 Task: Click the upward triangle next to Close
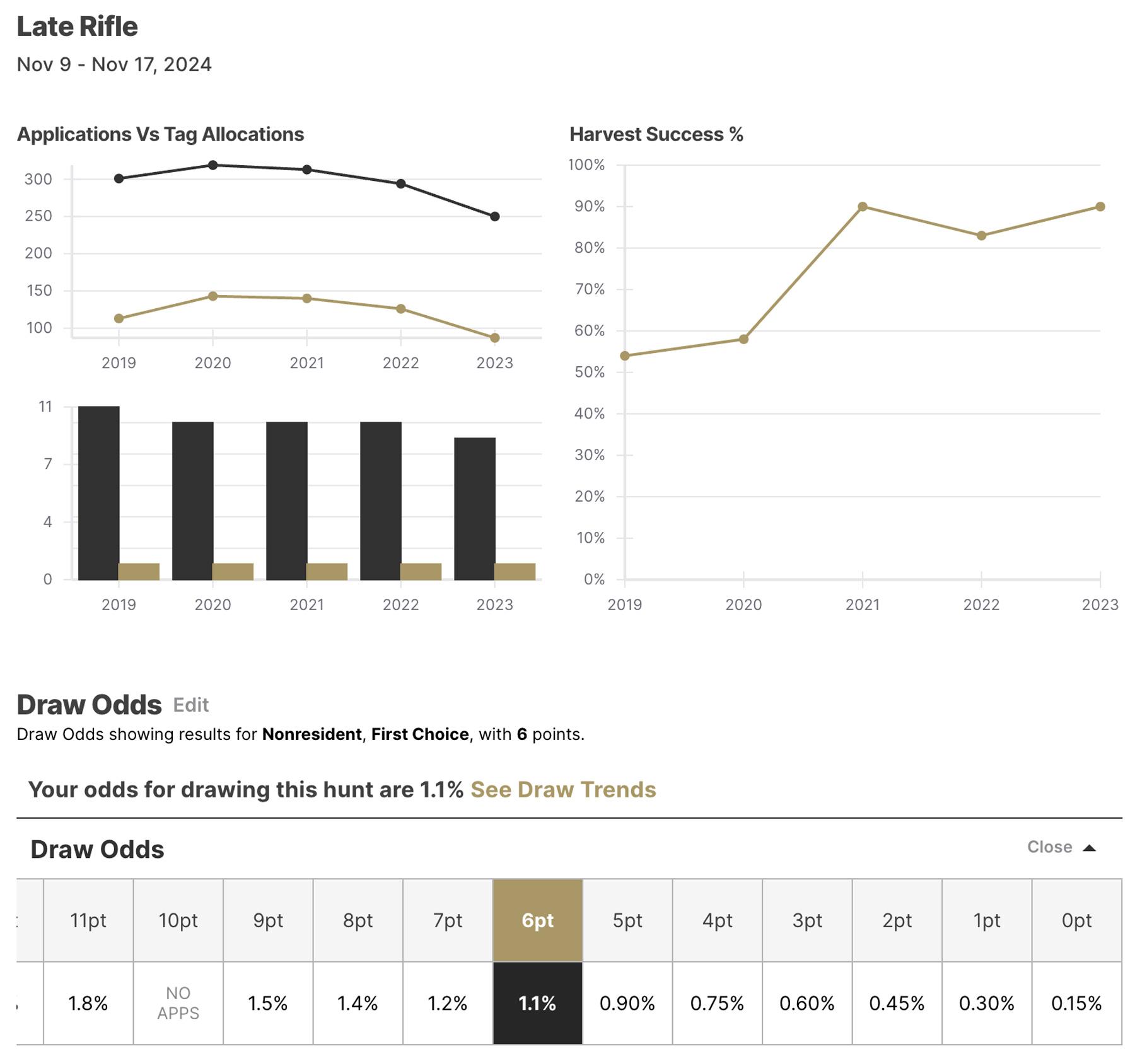pyautogui.click(x=1089, y=847)
